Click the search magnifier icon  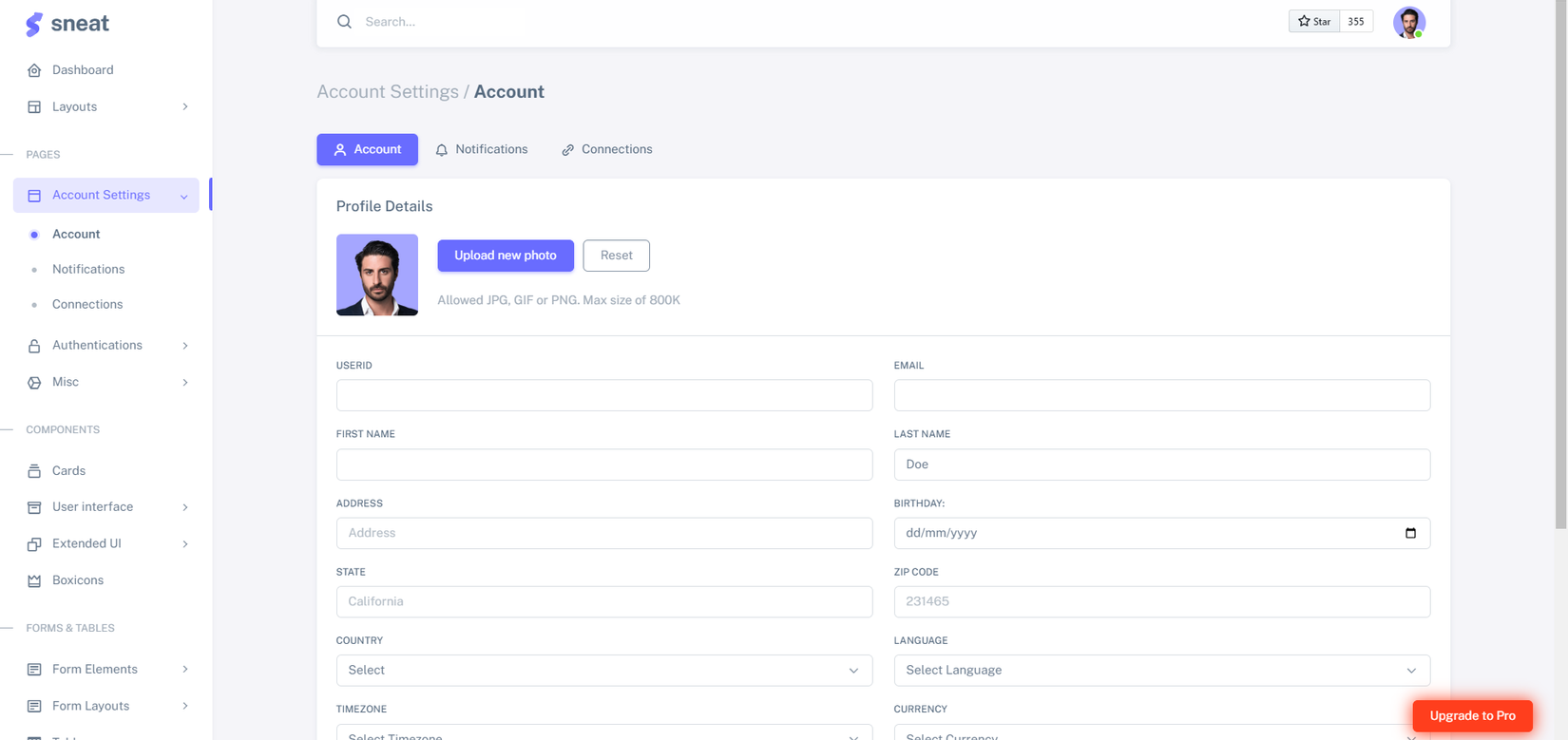(344, 22)
